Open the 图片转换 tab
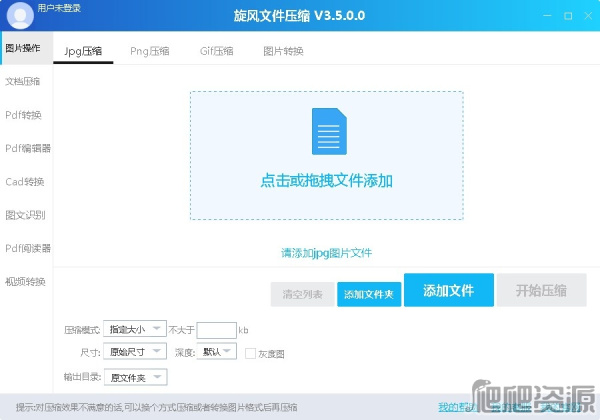This screenshot has height=420, width=600. coord(283,51)
